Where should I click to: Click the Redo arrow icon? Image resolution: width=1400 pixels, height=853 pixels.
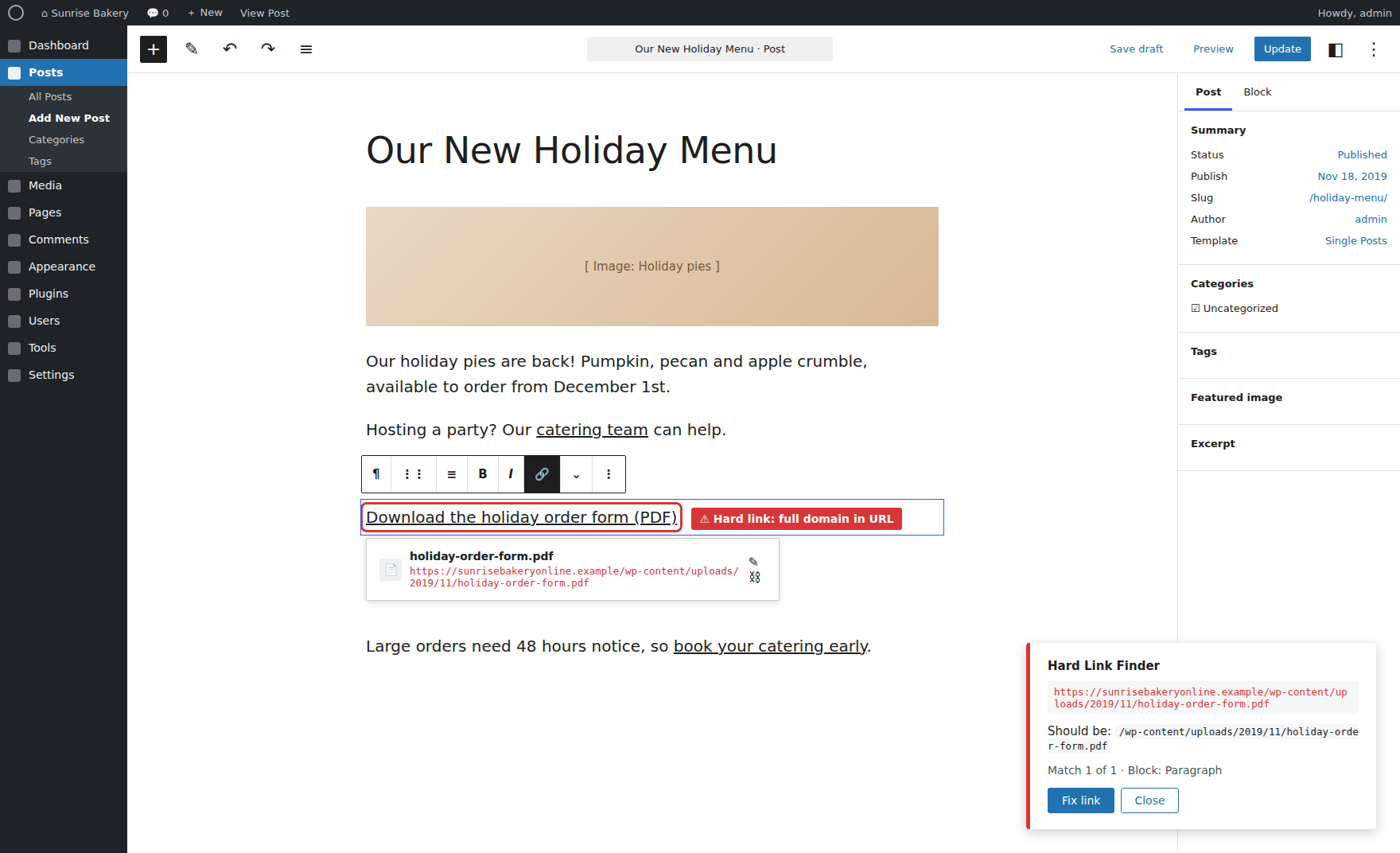(268, 49)
